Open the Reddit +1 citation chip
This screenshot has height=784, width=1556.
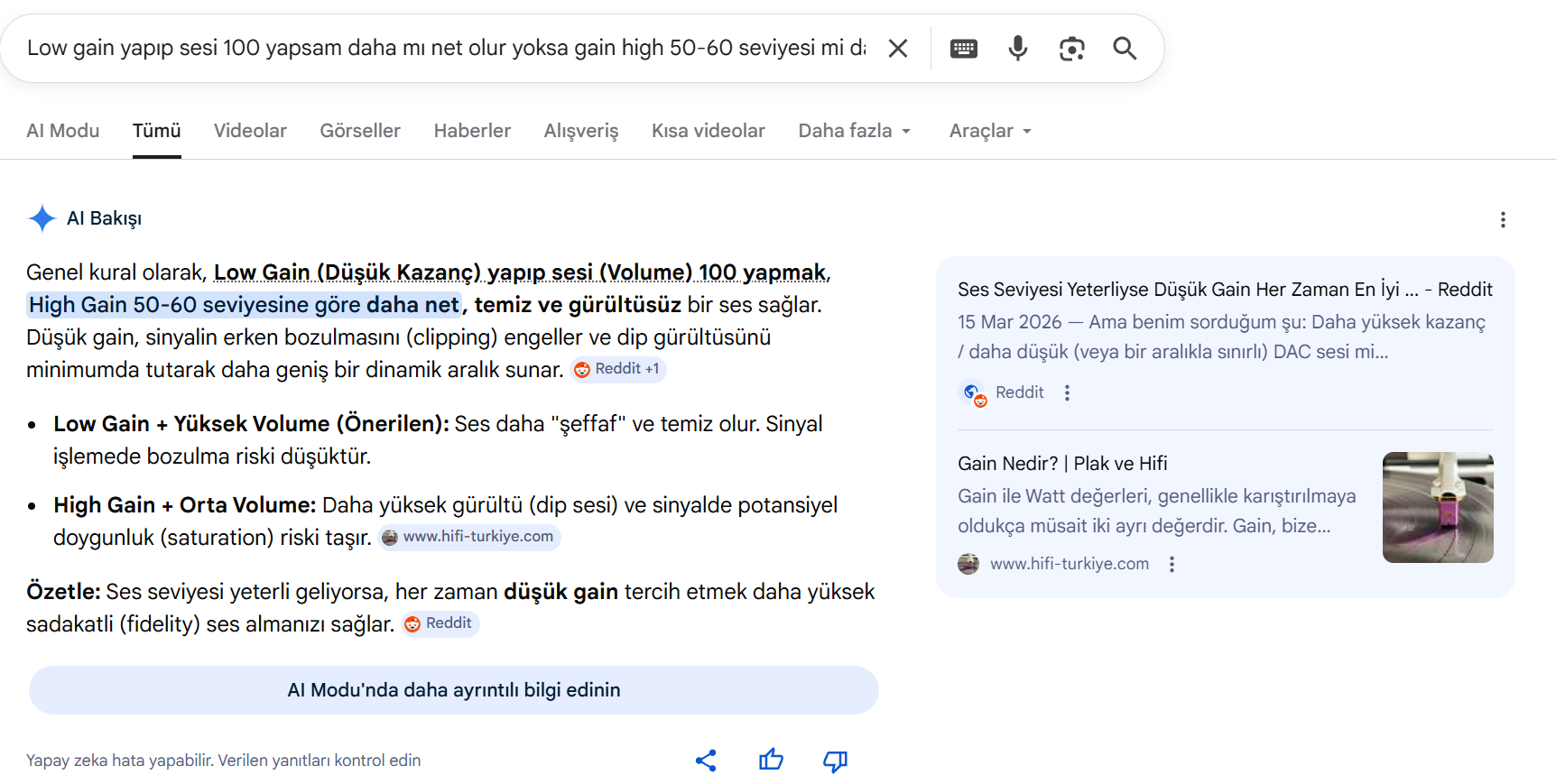click(617, 369)
